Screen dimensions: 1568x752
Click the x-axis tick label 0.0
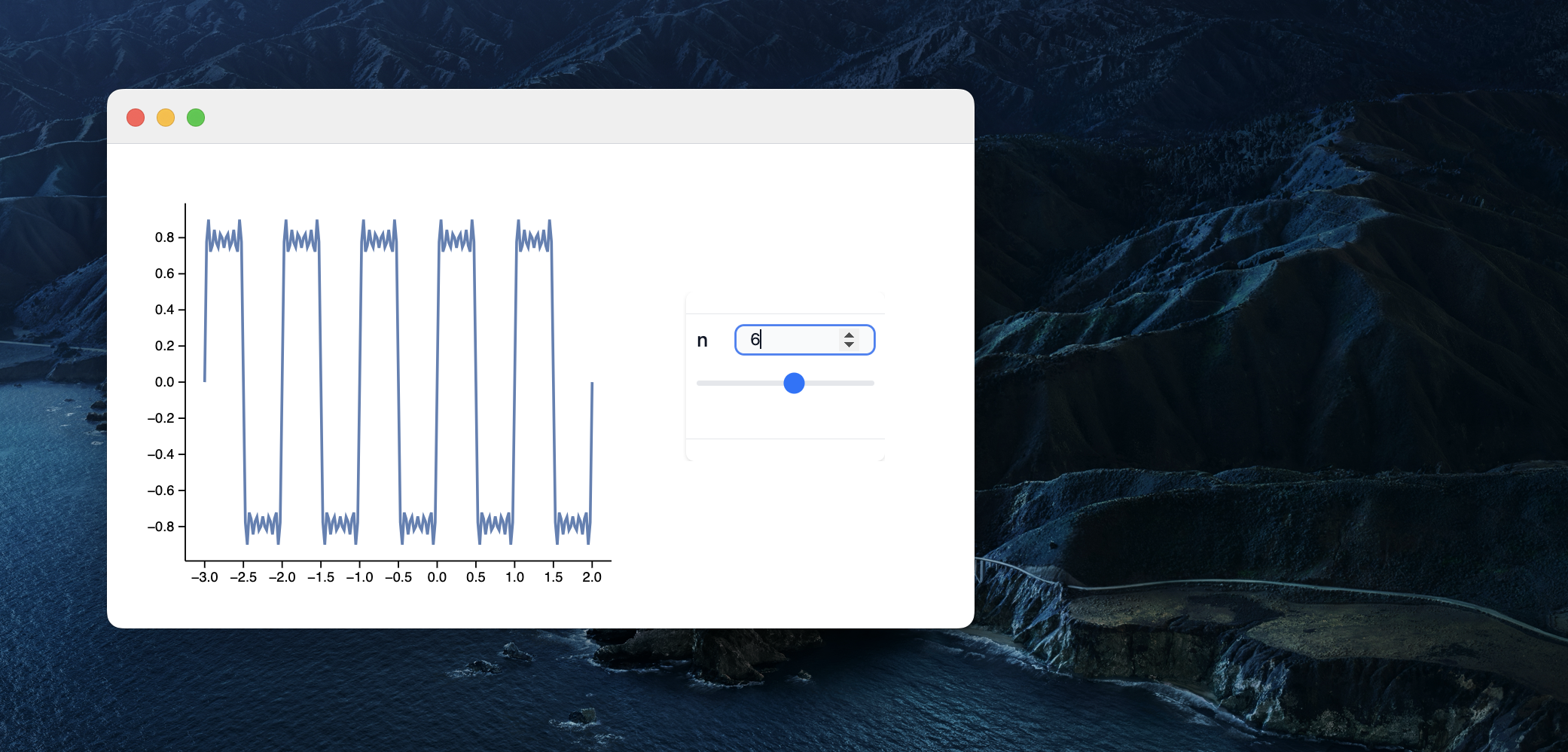pos(437,577)
